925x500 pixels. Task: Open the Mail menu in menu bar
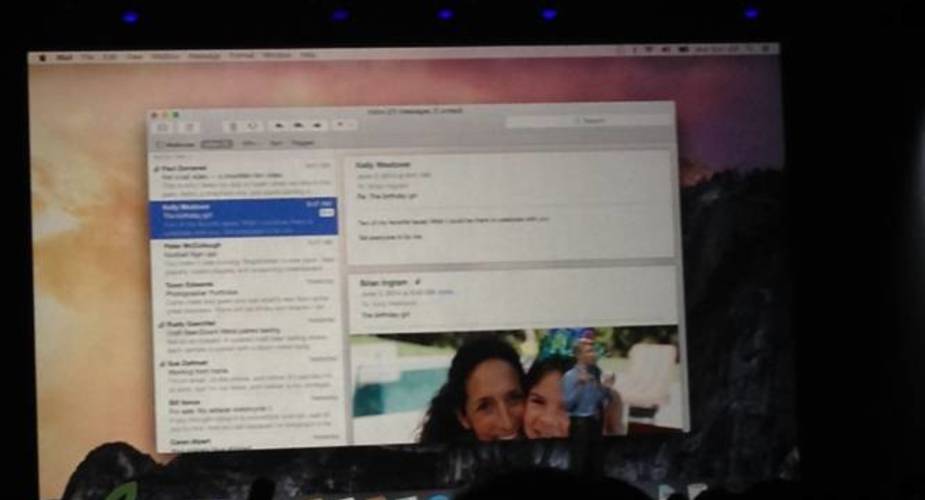(x=64, y=57)
